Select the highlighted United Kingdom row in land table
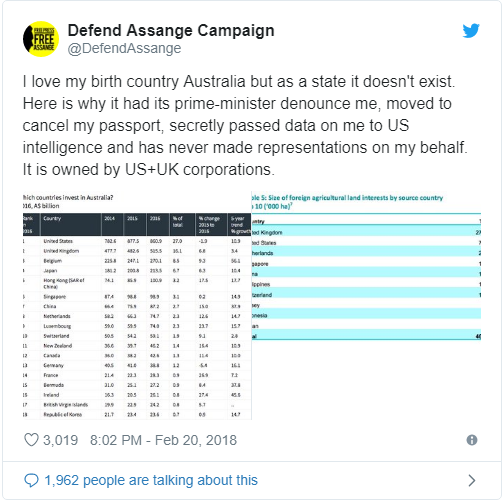The width and height of the screenshot is (502, 500). point(366,232)
